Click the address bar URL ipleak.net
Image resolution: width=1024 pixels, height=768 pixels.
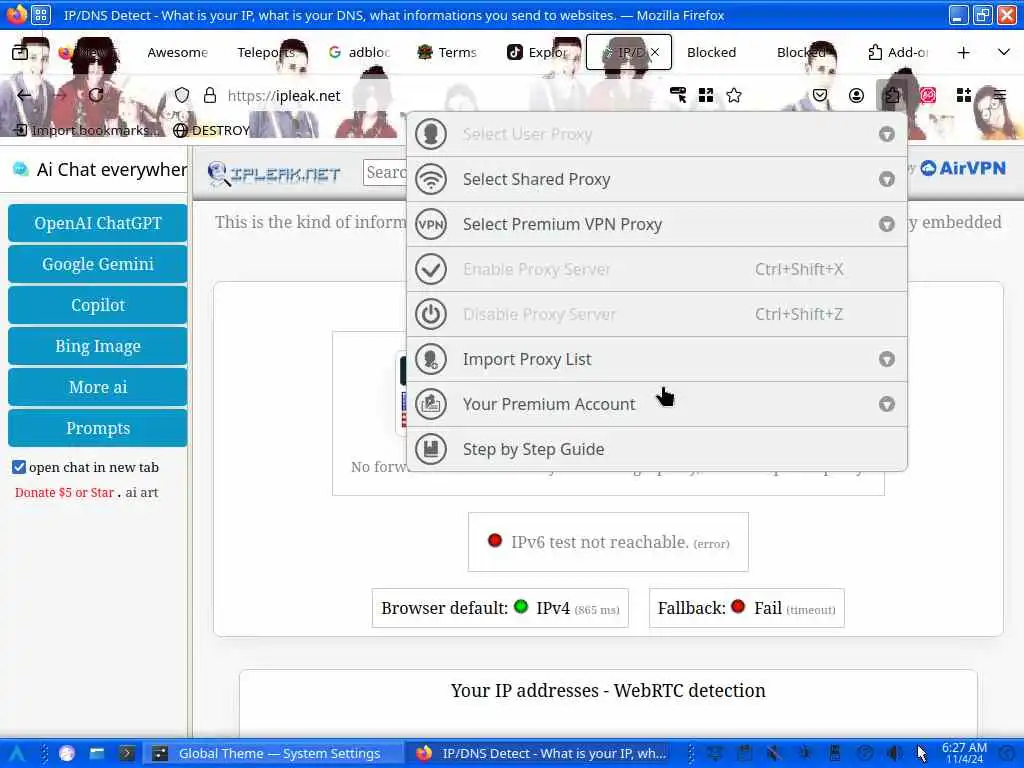click(x=284, y=95)
